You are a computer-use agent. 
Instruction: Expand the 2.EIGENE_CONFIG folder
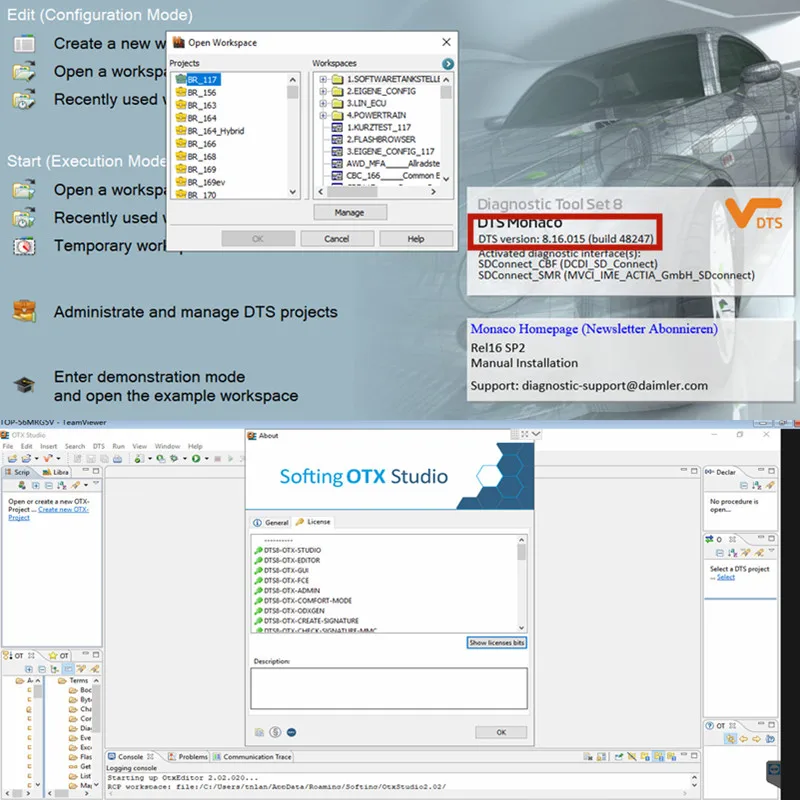322,91
